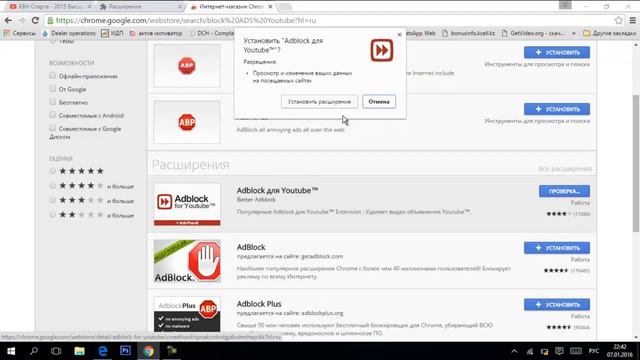
Task: Select three stars и больше rating
Action: (52, 200)
